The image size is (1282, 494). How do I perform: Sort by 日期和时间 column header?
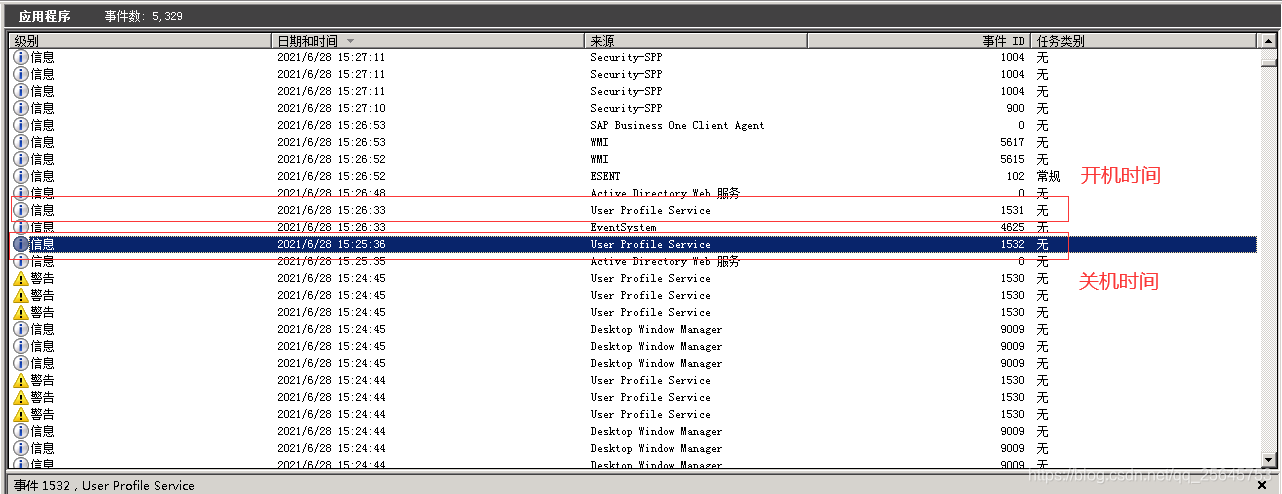tap(428, 41)
